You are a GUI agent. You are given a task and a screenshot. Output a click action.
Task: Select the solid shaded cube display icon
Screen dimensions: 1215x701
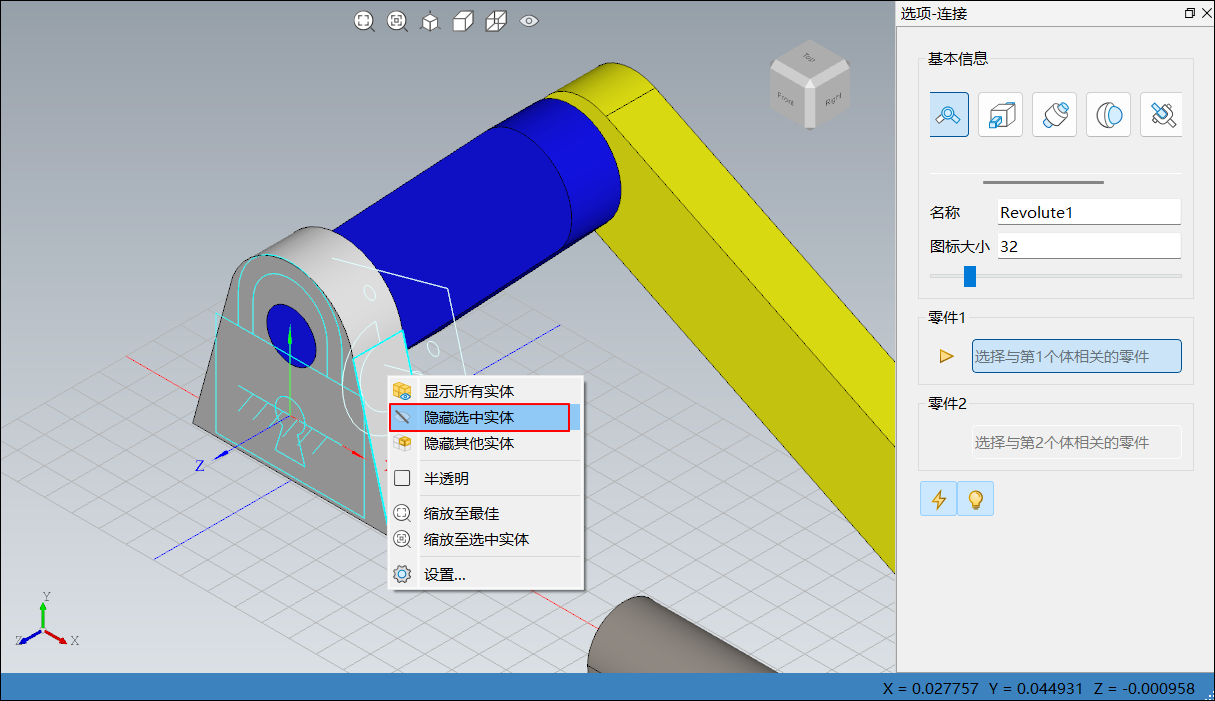[x=462, y=21]
